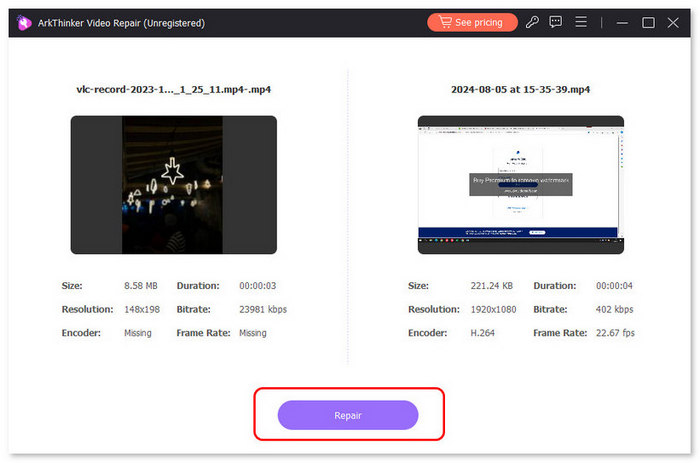Click the 8.58 MB size value
This screenshot has width=700, height=463.
pos(140,285)
